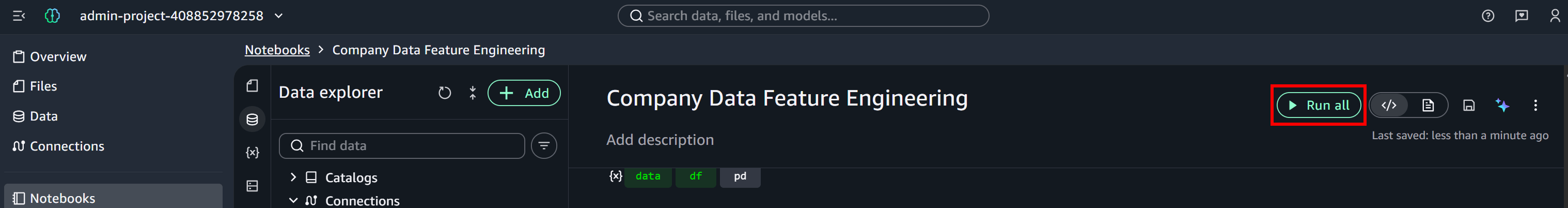Select the data explorer database rail icon

tap(252, 120)
